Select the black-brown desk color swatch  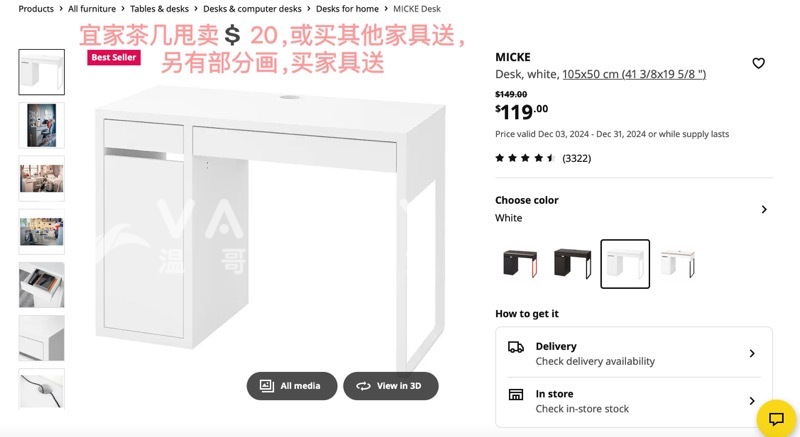click(572, 264)
